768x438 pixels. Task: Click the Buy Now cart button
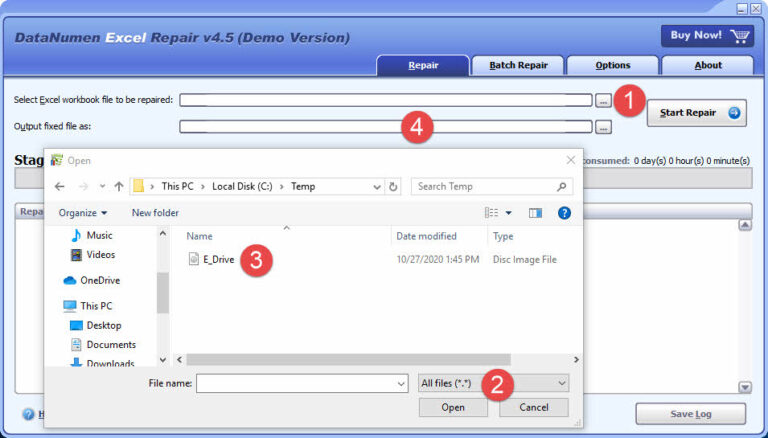(x=707, y=36)
